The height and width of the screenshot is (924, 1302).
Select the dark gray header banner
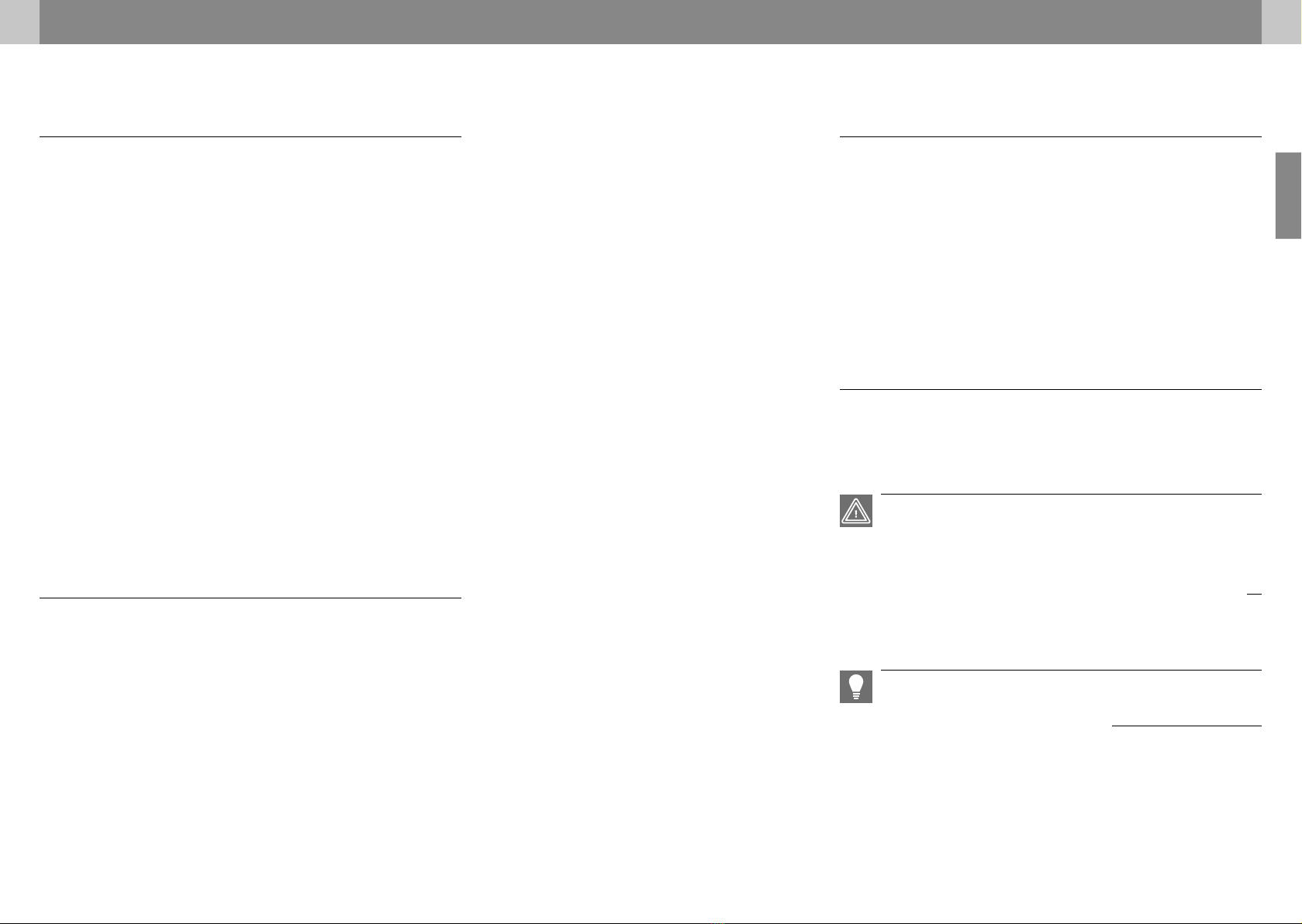pyautogui.click(x=651, y=22)
